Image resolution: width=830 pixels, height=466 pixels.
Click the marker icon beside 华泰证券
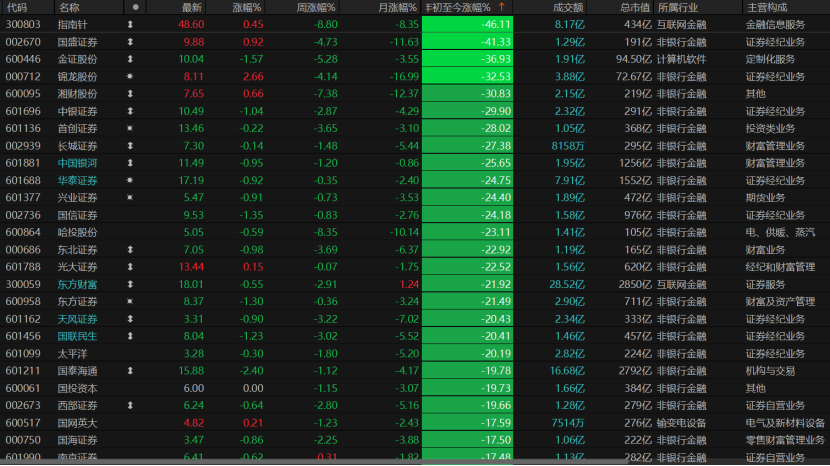[130, 180]
